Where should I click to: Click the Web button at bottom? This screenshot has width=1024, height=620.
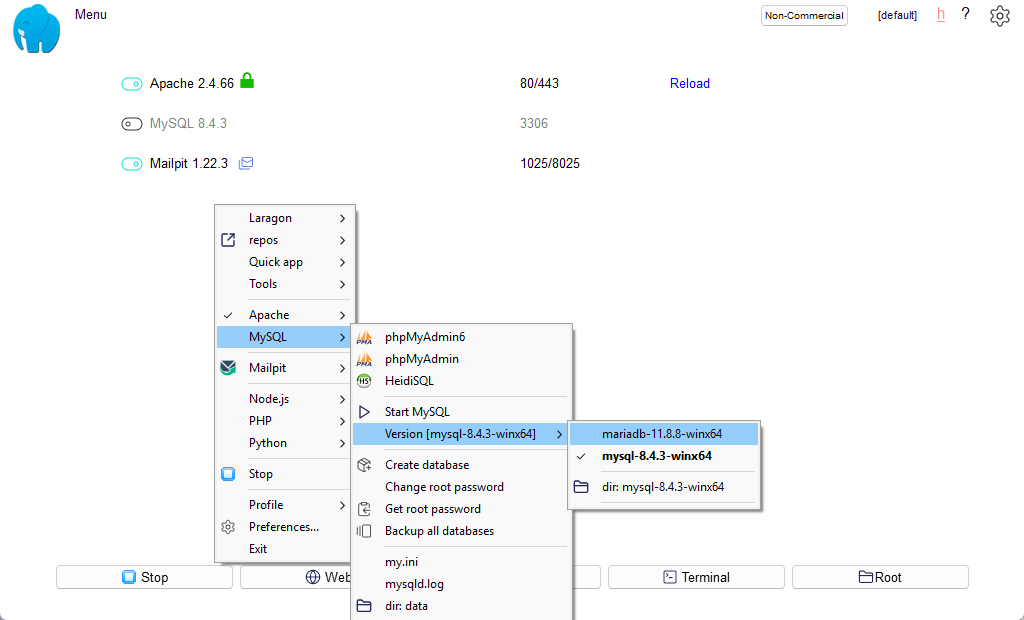coord(295,577)
